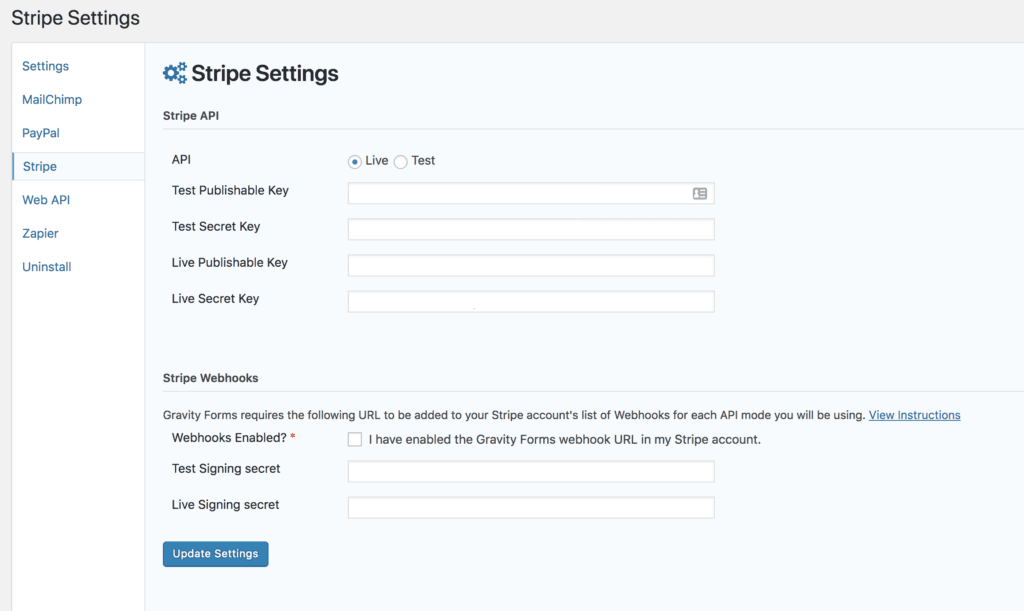
Task: Click the 'API' field label
Action: click(182, 160)
